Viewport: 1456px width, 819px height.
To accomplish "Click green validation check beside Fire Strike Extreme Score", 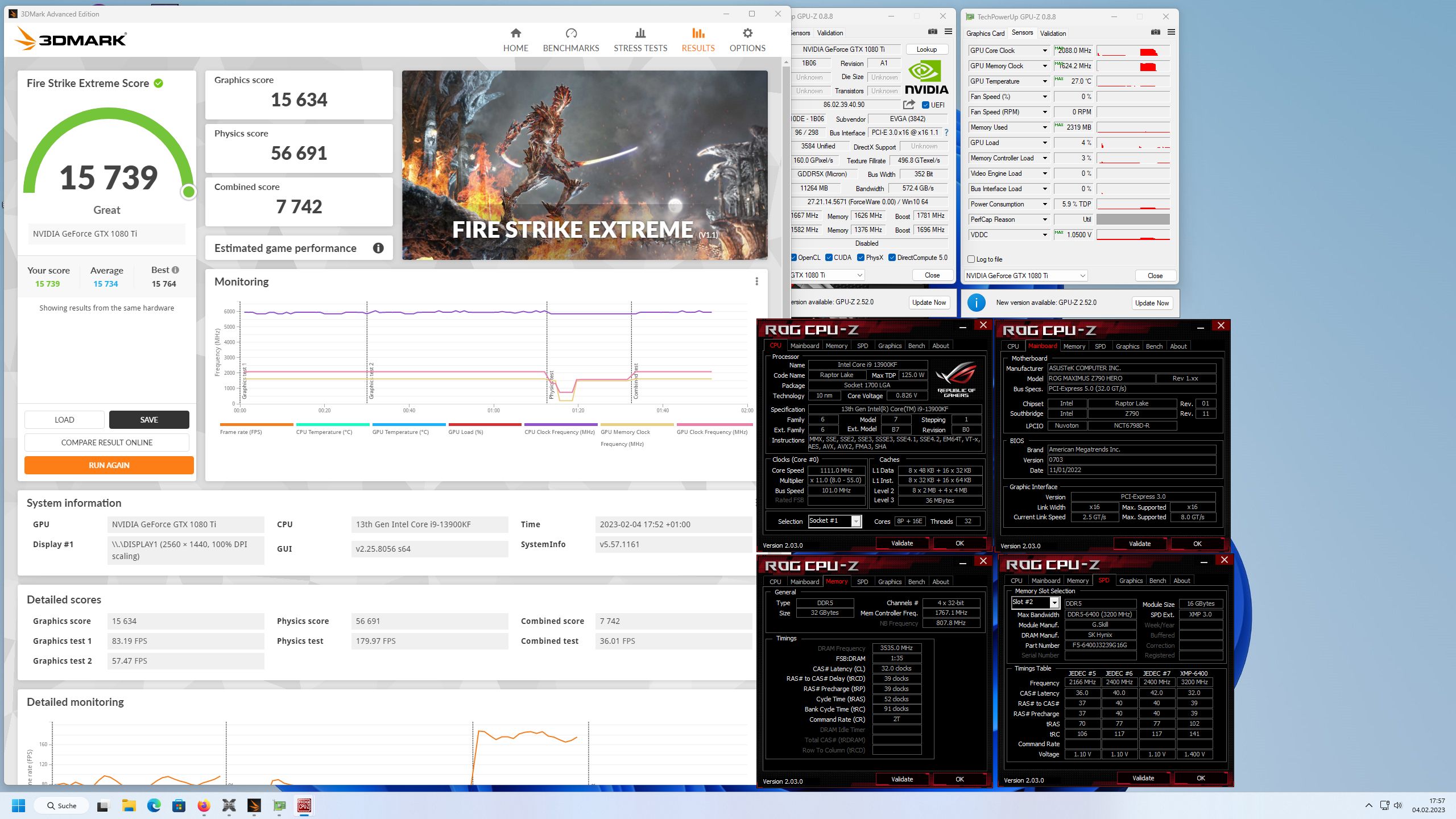I will click(159, 83).
